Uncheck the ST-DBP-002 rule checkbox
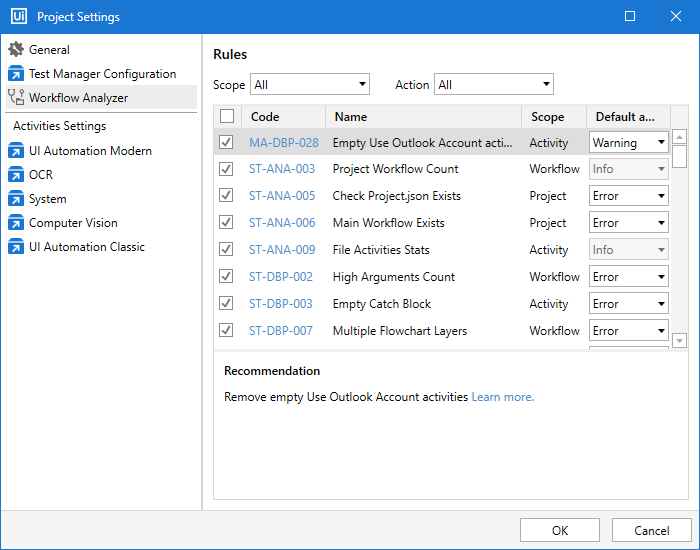This screenshot has width=700, height=550. 226,277
